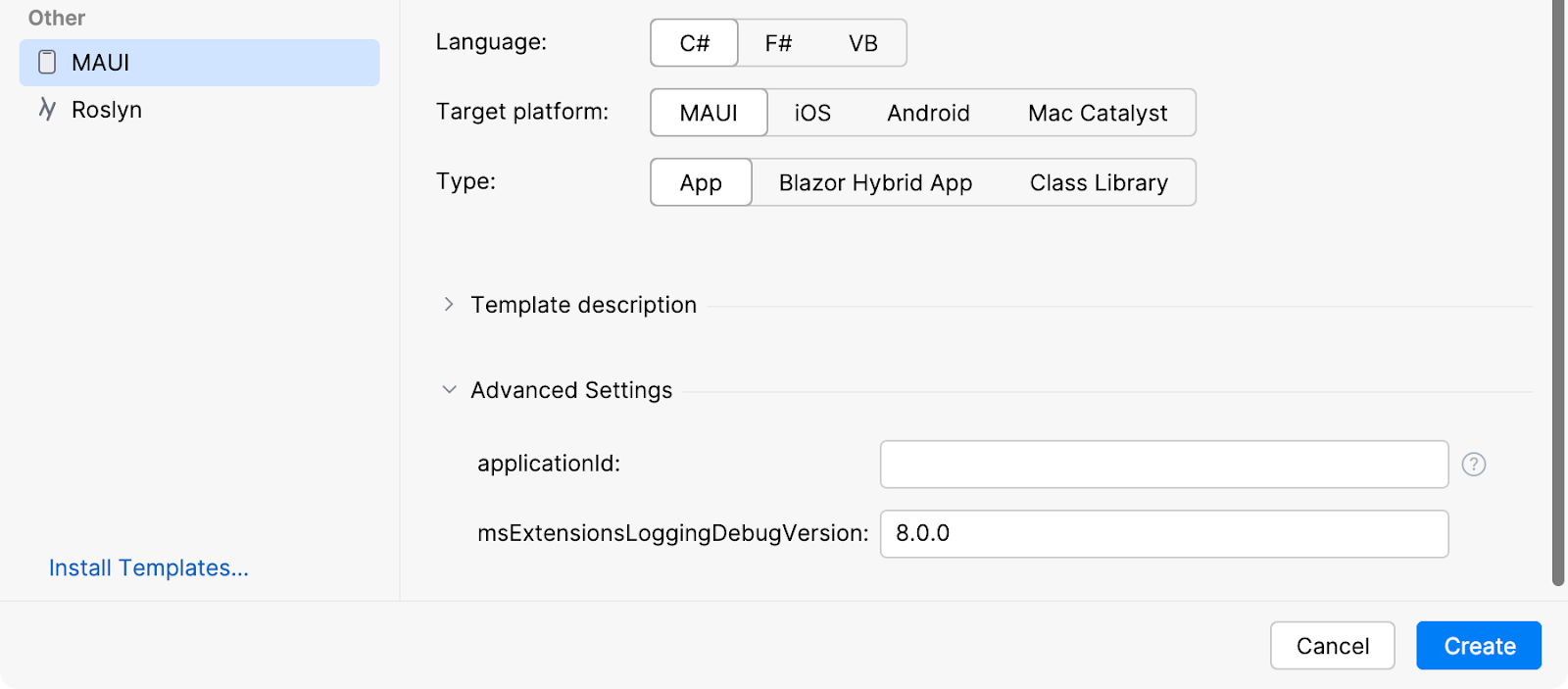Pick Blazor Hybrid App type
The height and width of the screenshot is (689, 1568).
coord(874,182)
